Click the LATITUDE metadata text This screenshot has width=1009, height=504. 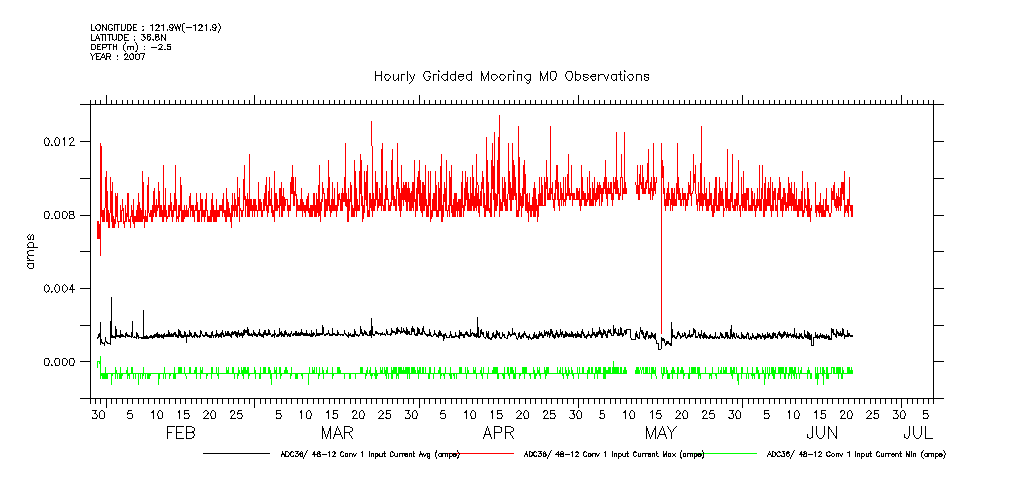pyautogui.click(x=127, y=37)
